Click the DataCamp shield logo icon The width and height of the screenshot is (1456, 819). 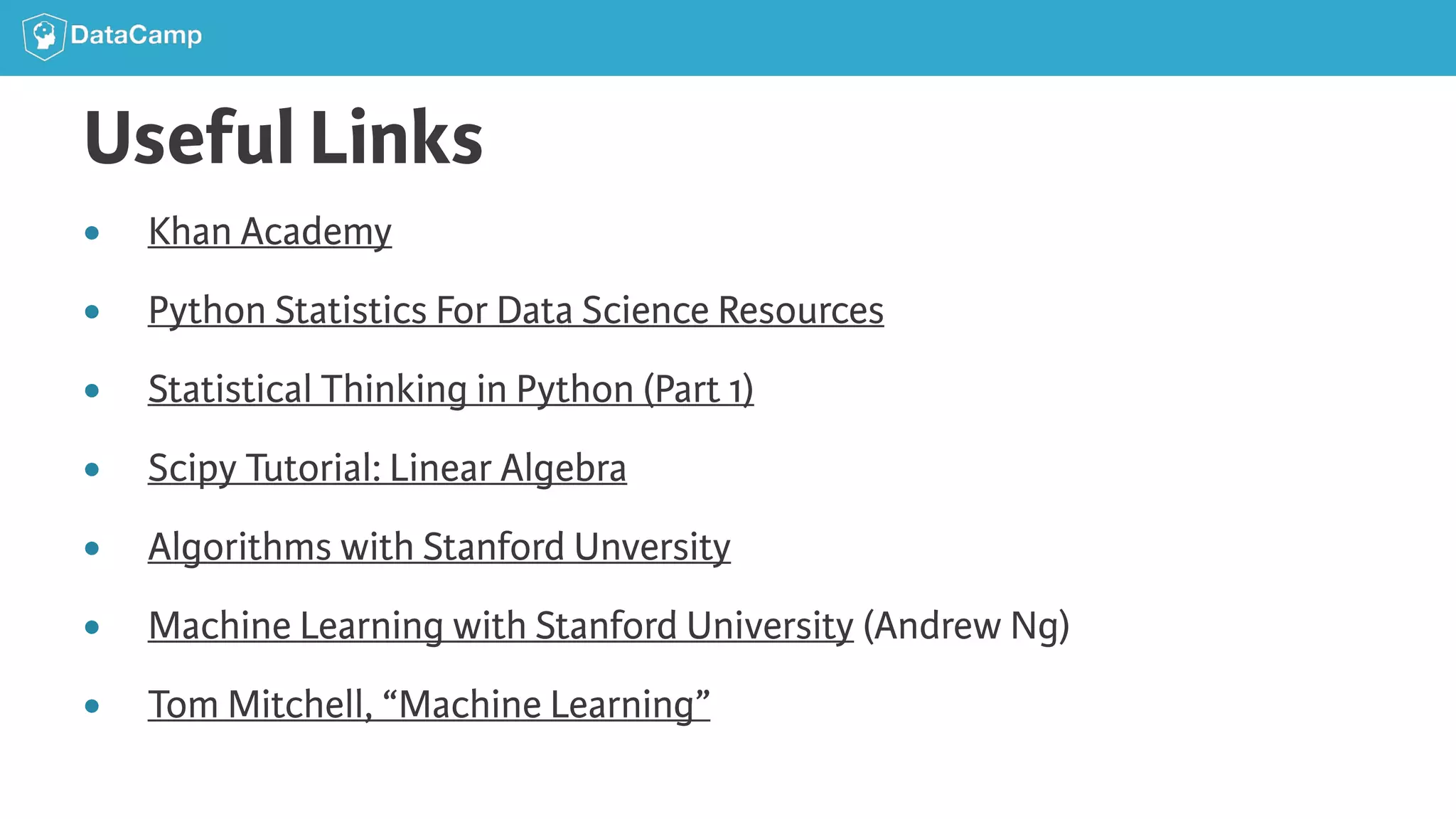44,36
